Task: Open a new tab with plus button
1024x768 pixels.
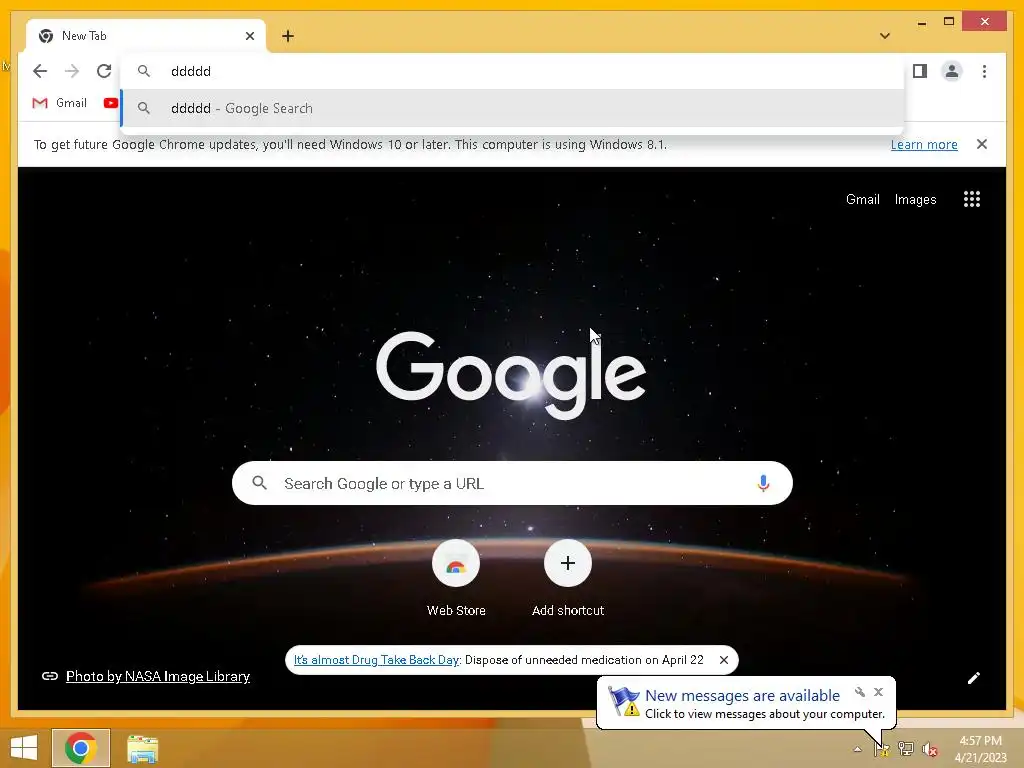Action: click(288, 36)
